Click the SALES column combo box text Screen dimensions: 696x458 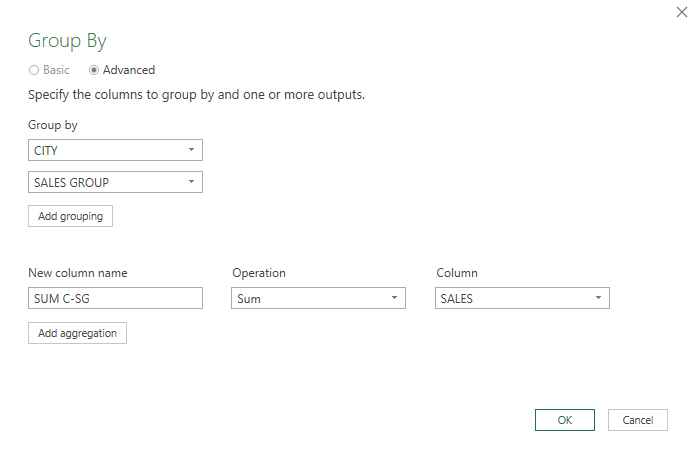point(456,299)
